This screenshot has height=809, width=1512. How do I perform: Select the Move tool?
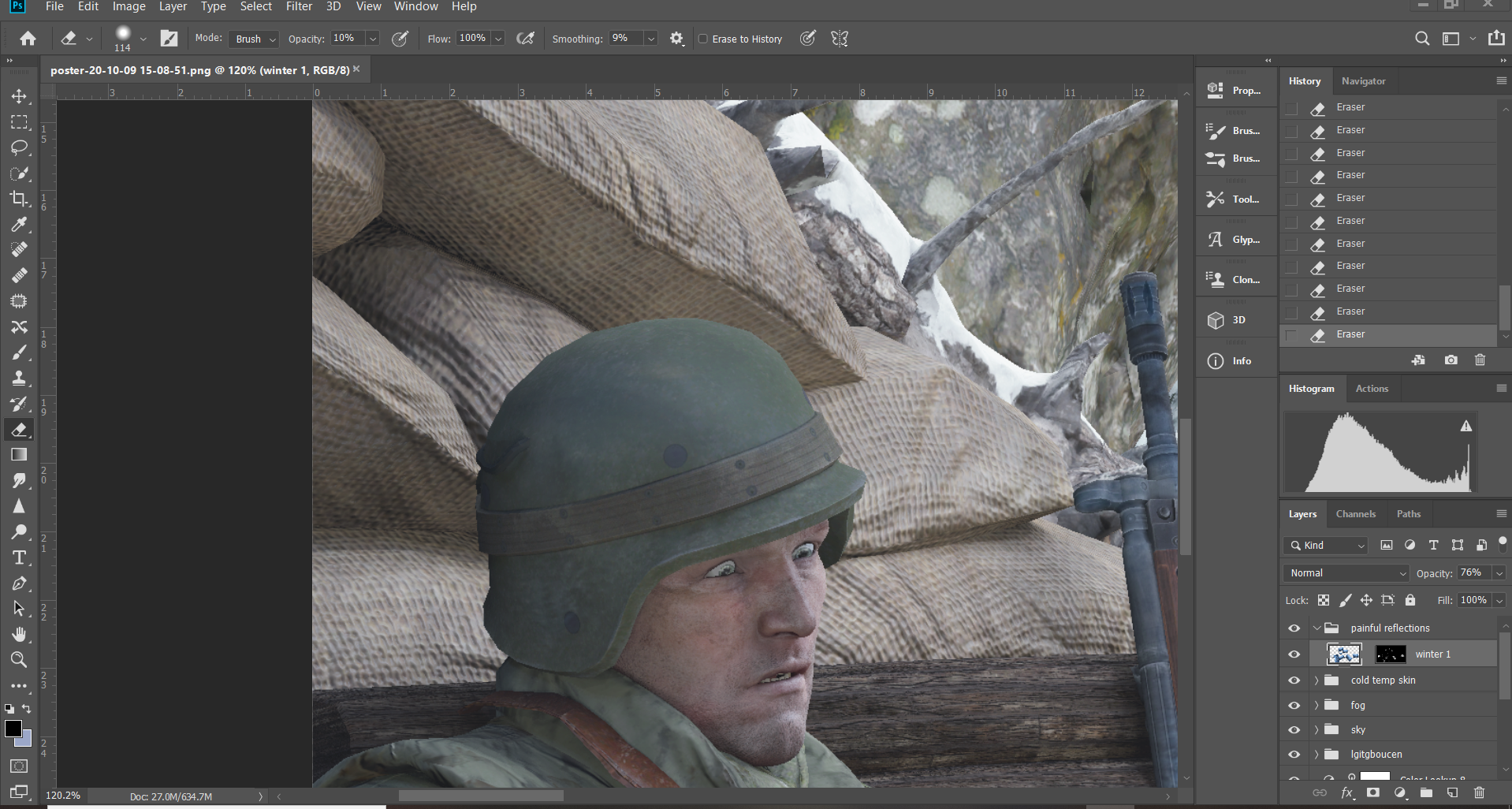coord(19,96)
